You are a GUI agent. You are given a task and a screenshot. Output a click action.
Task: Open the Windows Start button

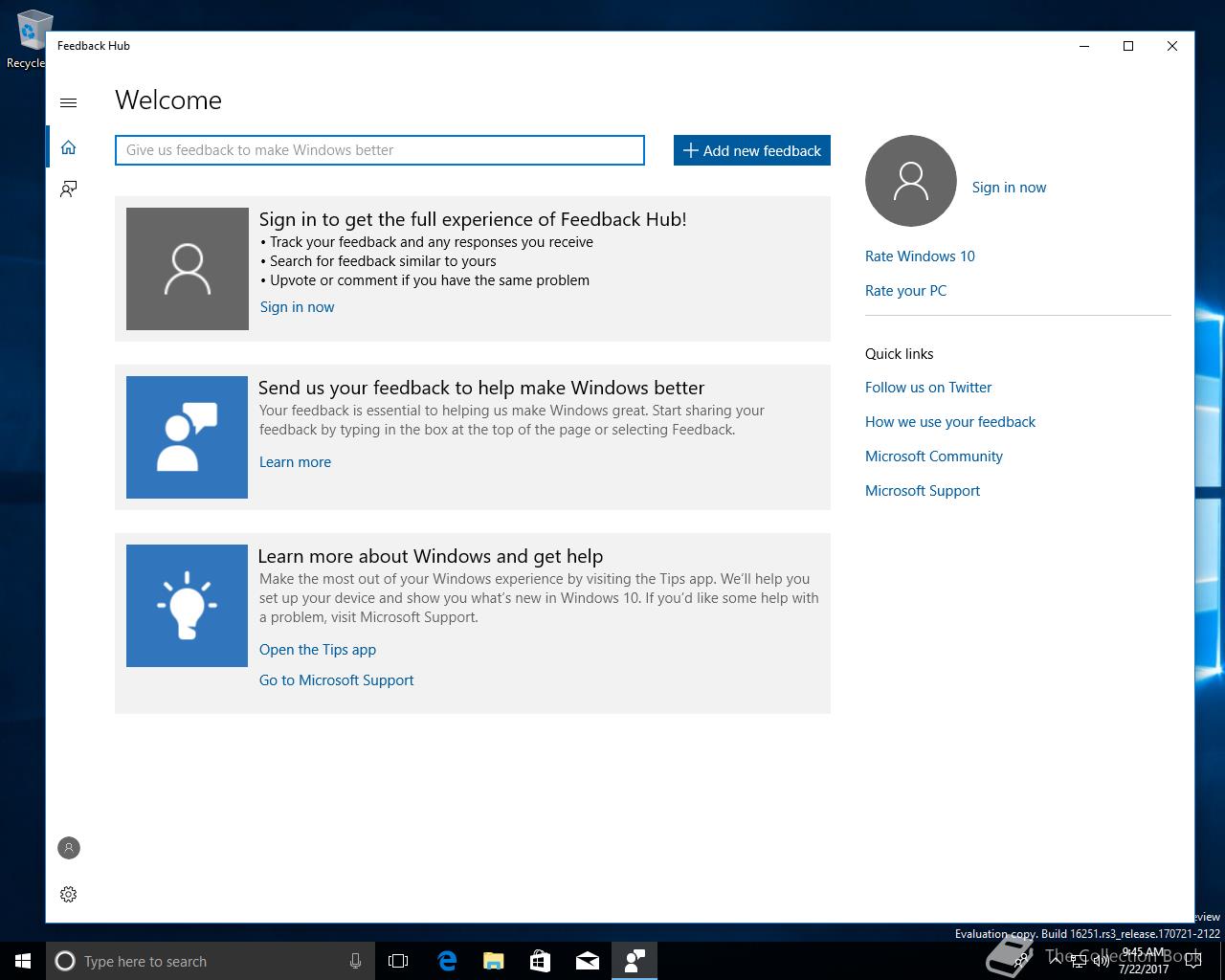(x=23, y=961)
